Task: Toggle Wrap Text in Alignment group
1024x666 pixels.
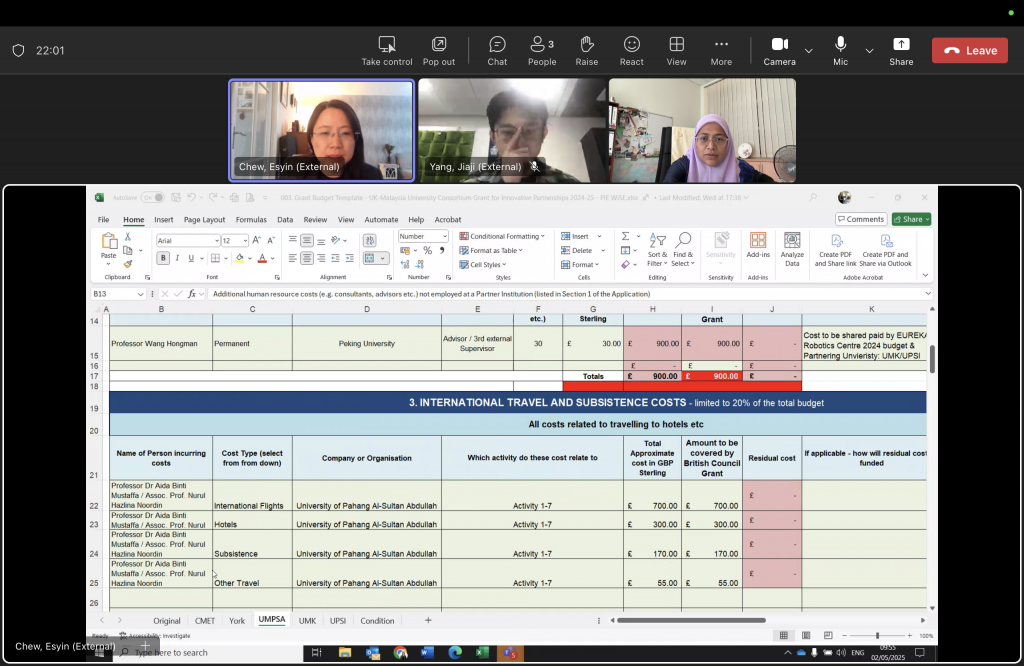Action: [x=370, y=240]
